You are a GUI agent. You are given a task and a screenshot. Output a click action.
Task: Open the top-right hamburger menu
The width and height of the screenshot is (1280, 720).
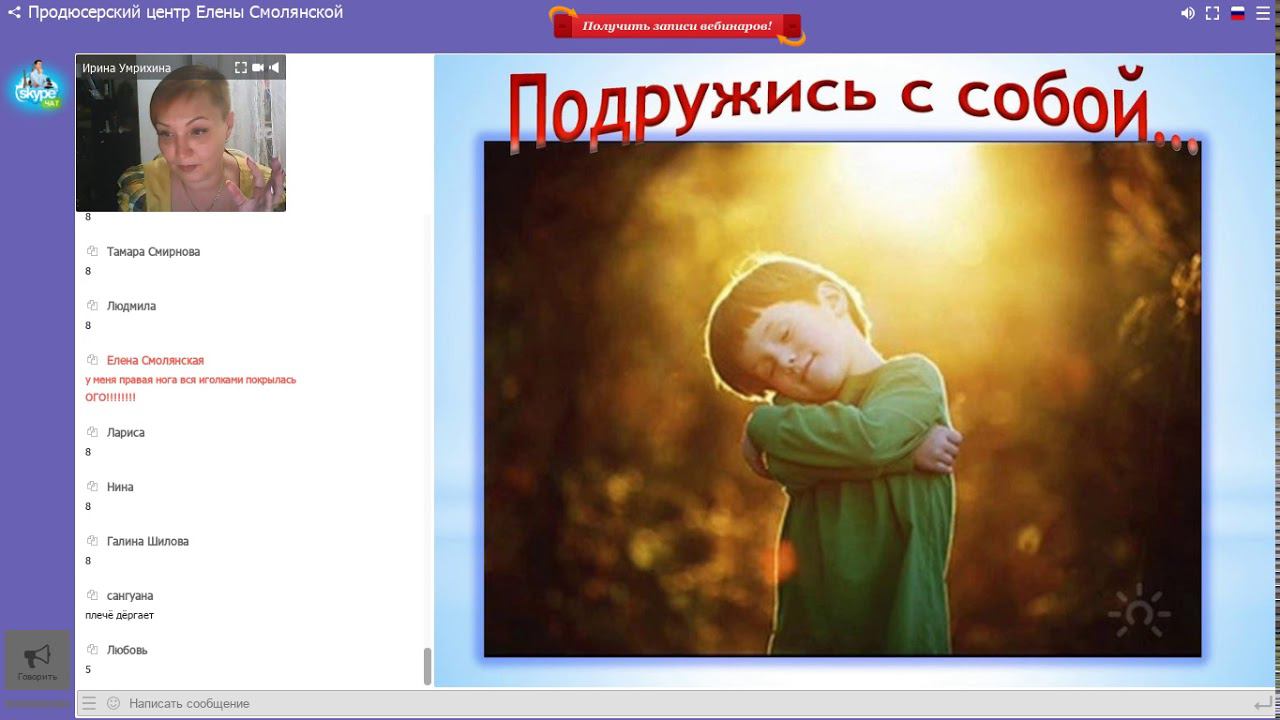[x=1263, y=13]
